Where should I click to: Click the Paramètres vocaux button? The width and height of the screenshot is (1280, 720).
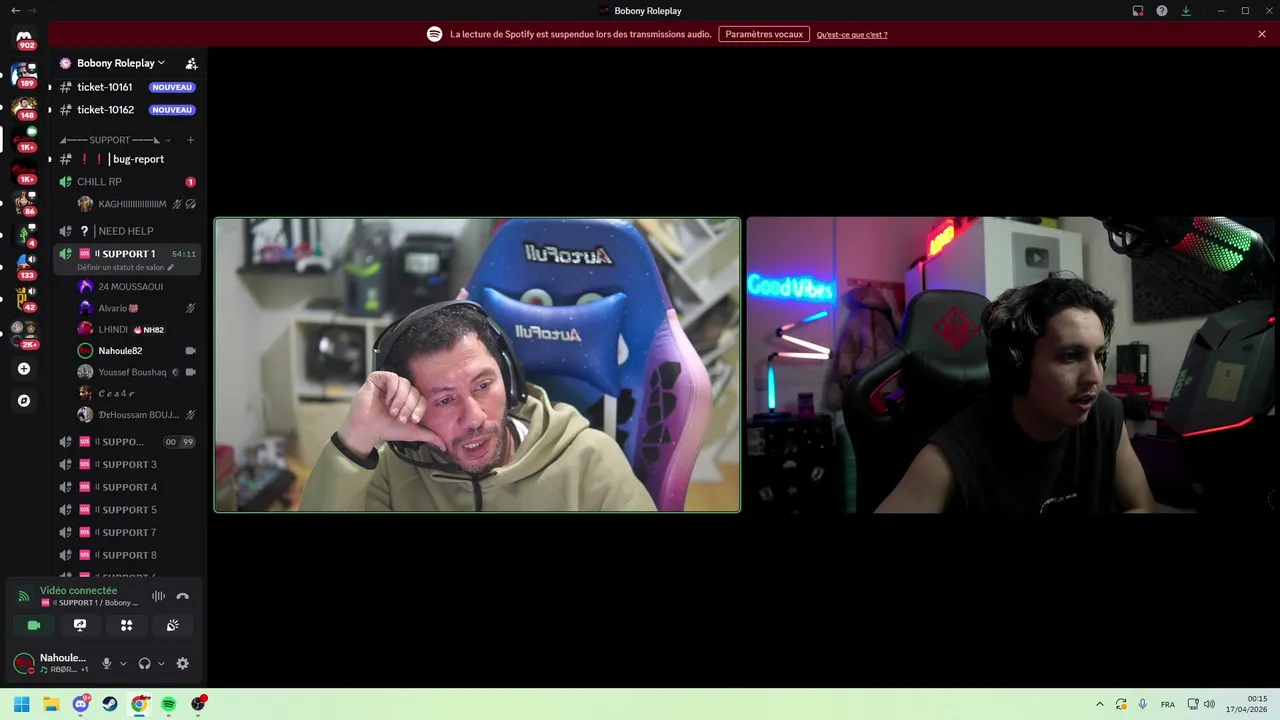(764, 34)
